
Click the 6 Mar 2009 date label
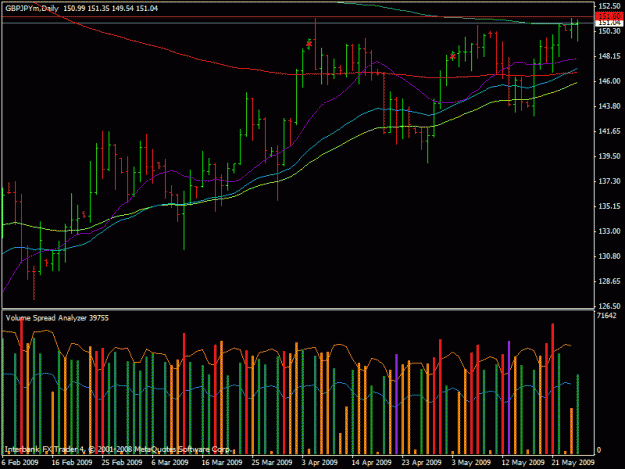[170, 462]
